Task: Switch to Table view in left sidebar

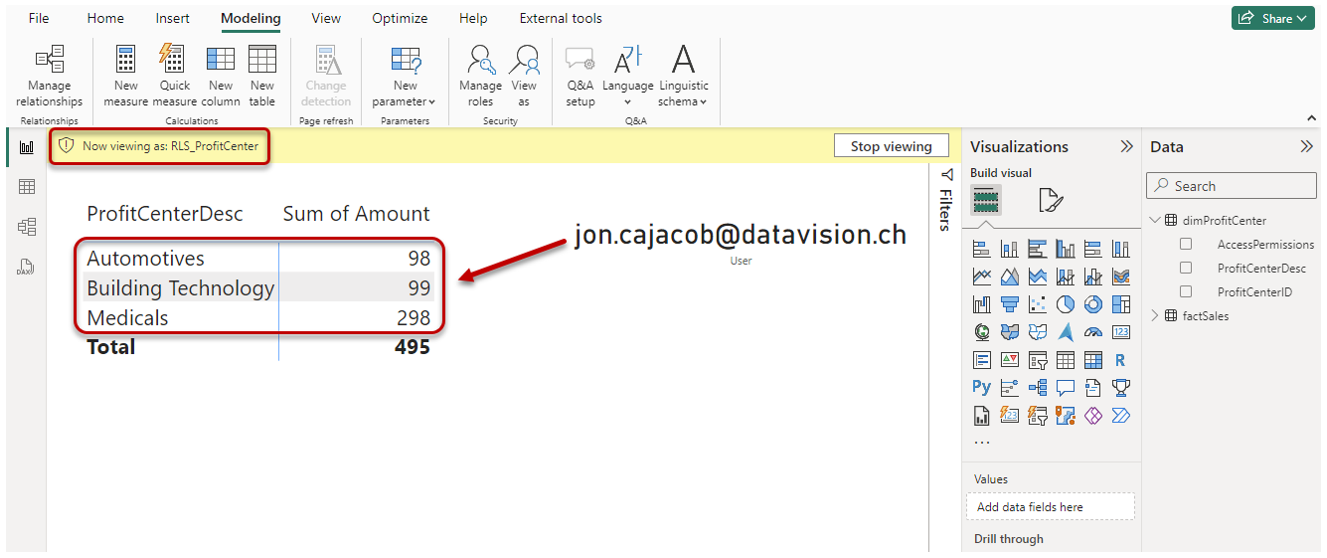Action: click(x=27, y=187)
